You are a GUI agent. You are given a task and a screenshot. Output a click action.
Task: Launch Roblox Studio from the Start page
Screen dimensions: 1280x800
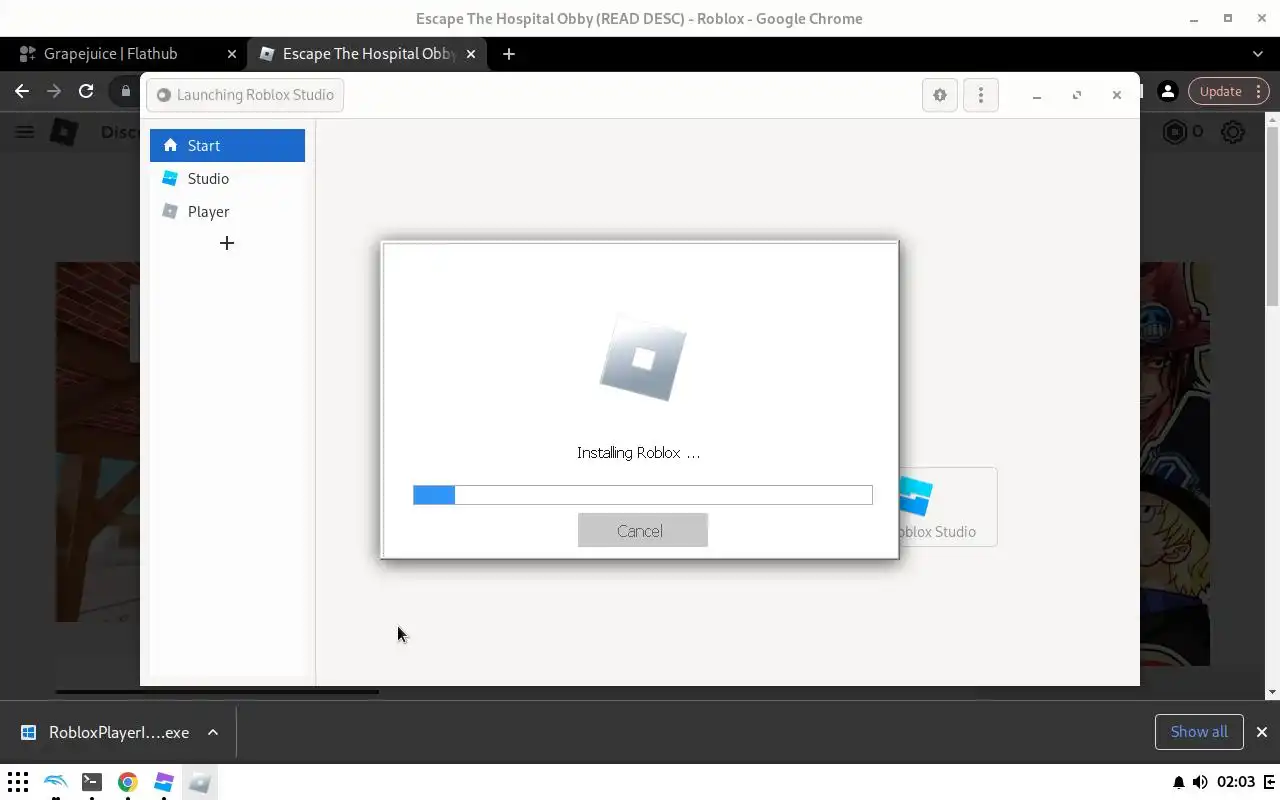pyautogui.click(x=946, y=507)
